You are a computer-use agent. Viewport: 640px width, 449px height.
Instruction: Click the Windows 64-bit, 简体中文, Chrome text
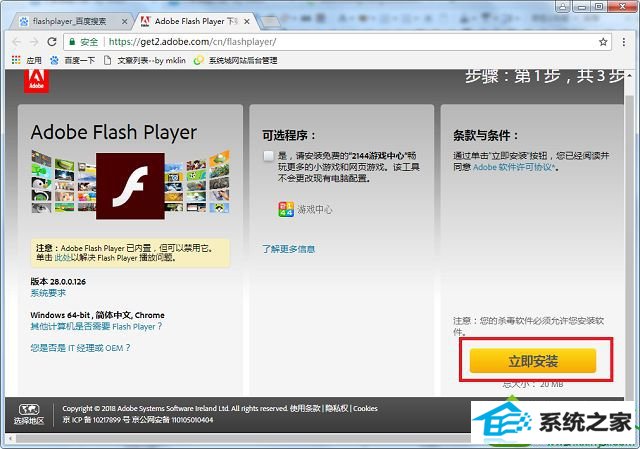(97, 315)
